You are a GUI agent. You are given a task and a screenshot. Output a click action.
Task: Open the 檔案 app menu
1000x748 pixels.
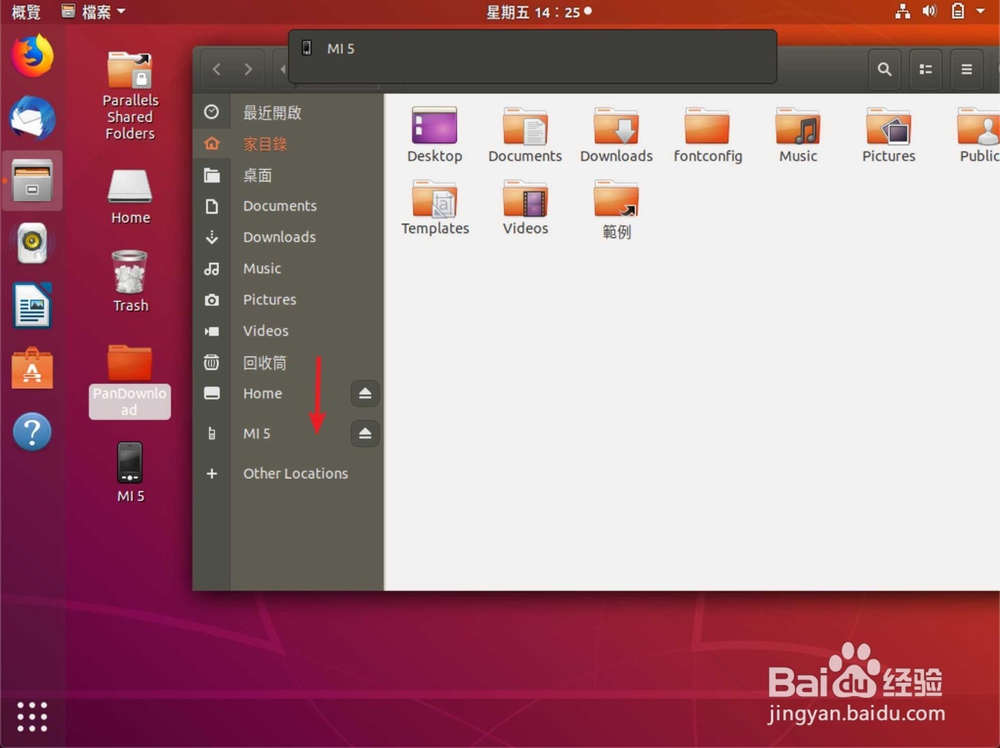(x=93, y=11)
